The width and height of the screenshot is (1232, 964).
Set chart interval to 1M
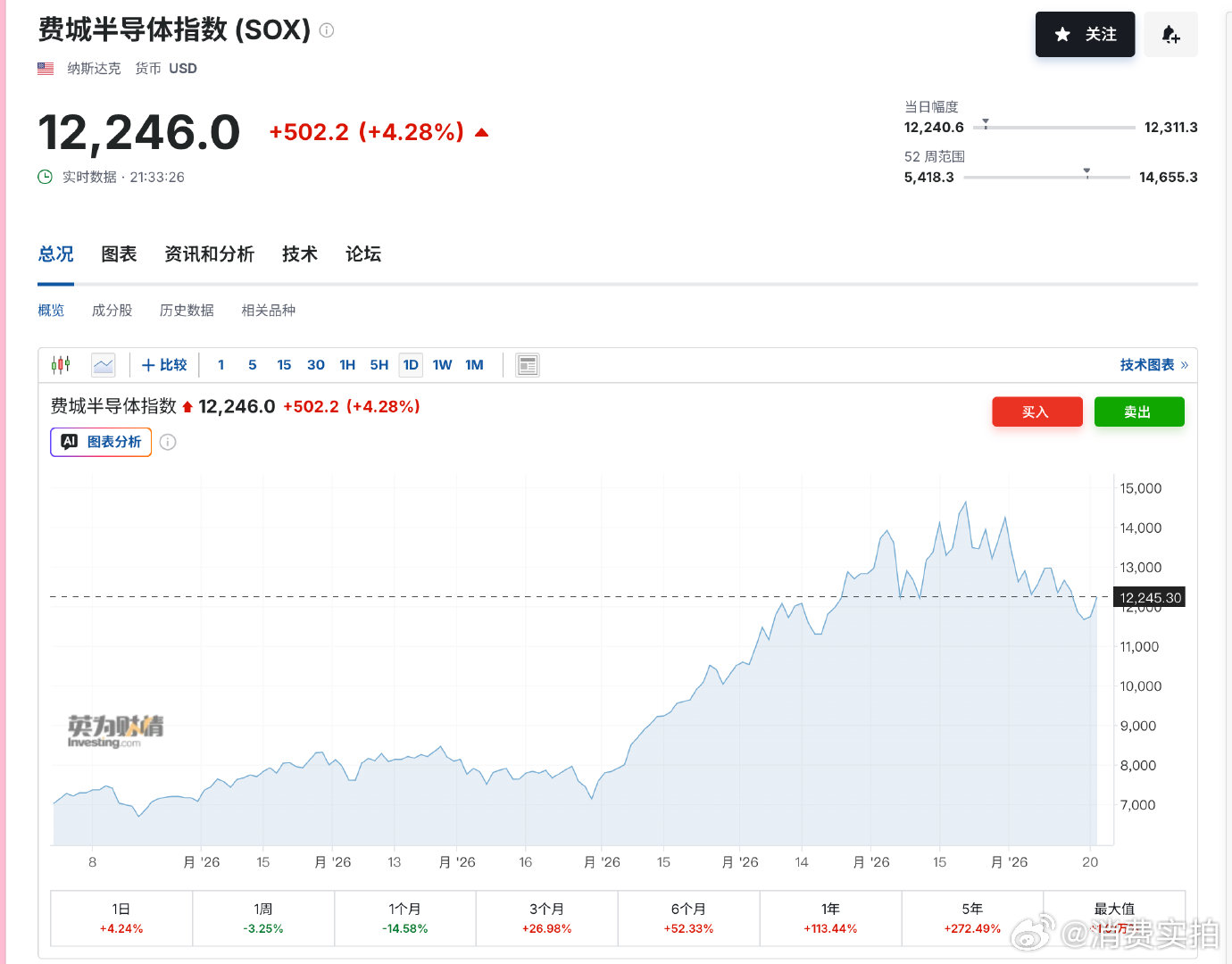coord(474,364)
